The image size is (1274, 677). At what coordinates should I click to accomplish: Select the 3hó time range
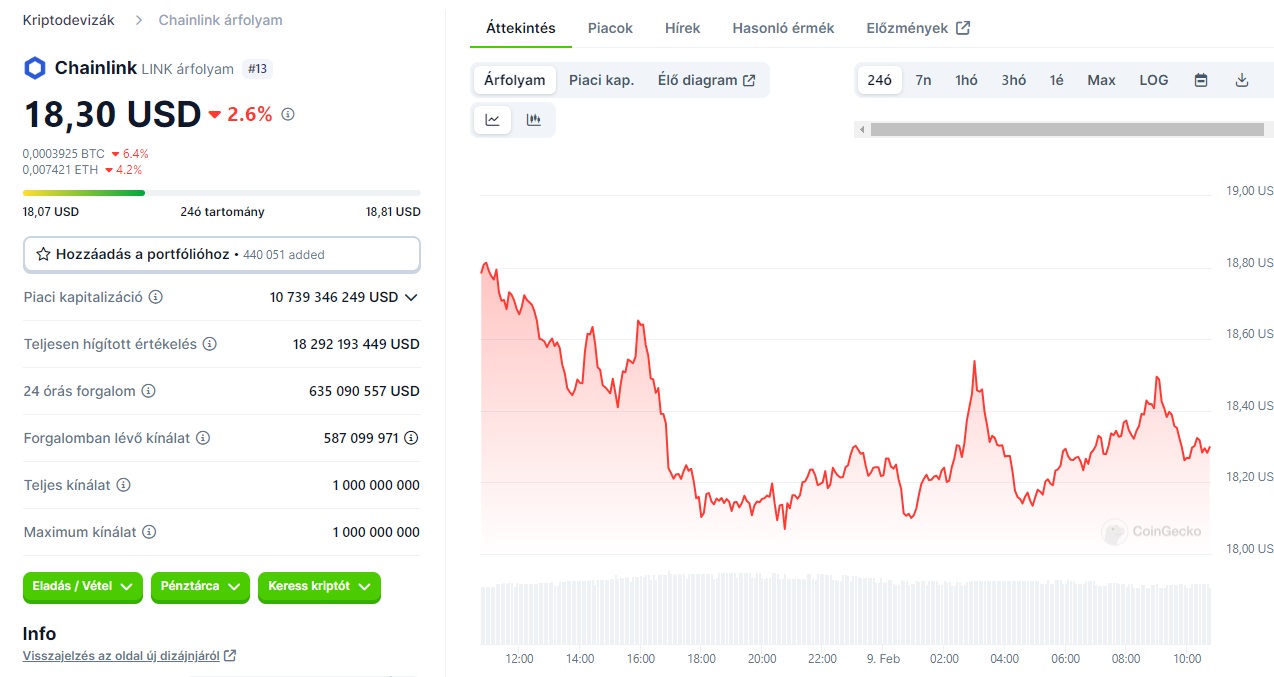[x=1014, y=80]
